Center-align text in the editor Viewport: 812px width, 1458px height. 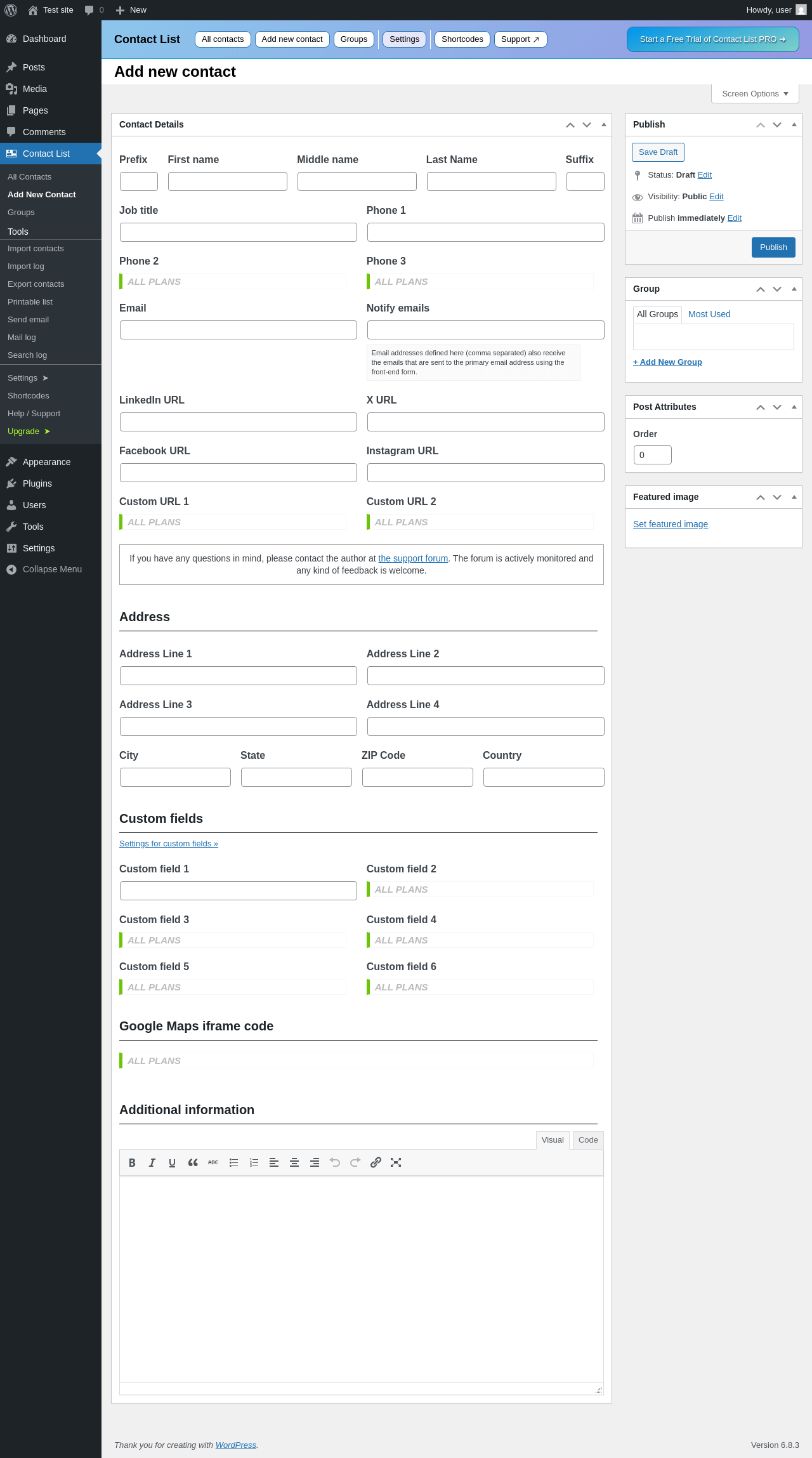pyautogui.click(x=294, y=1162)
